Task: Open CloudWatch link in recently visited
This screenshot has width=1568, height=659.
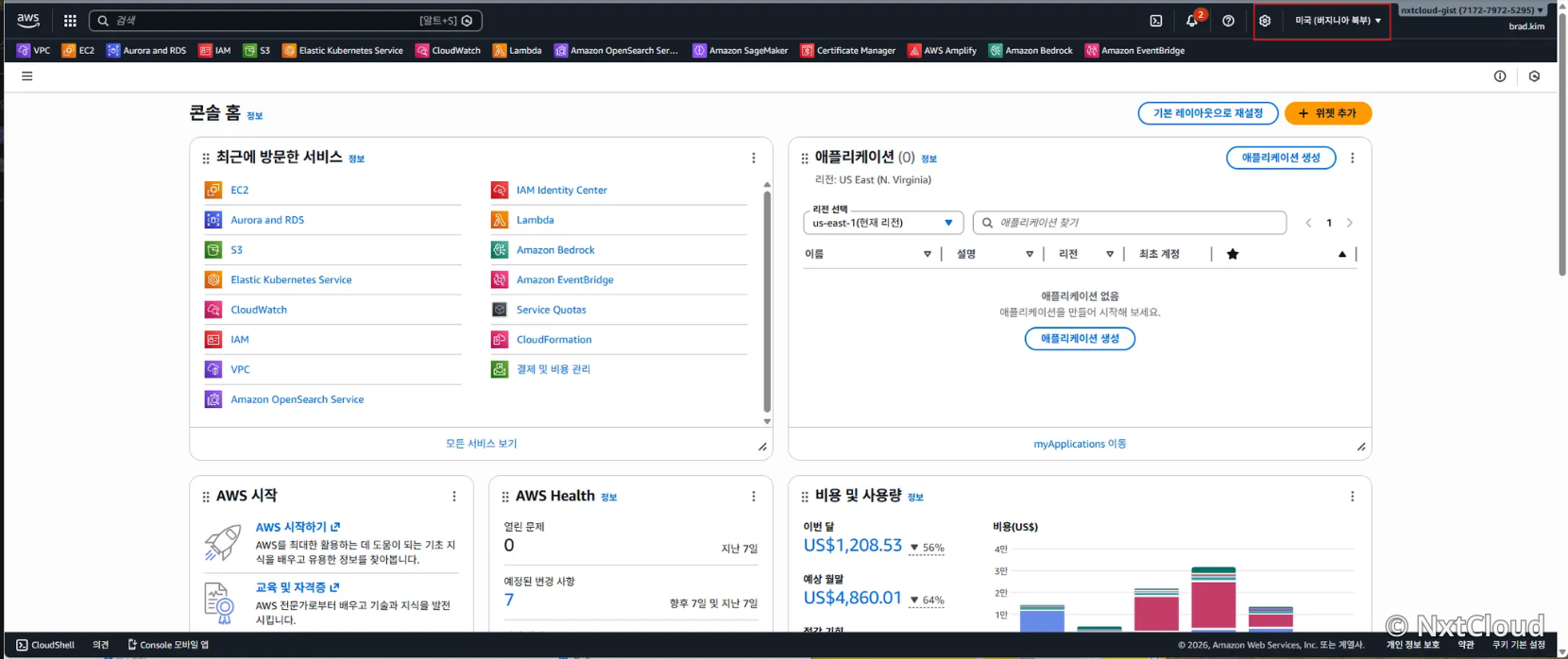Action: tap(259, 310)
